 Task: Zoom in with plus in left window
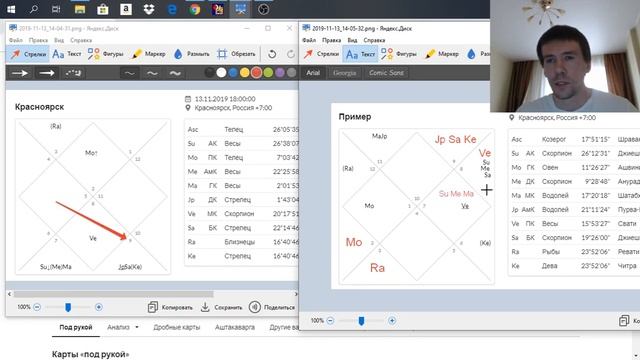[98, 307]
